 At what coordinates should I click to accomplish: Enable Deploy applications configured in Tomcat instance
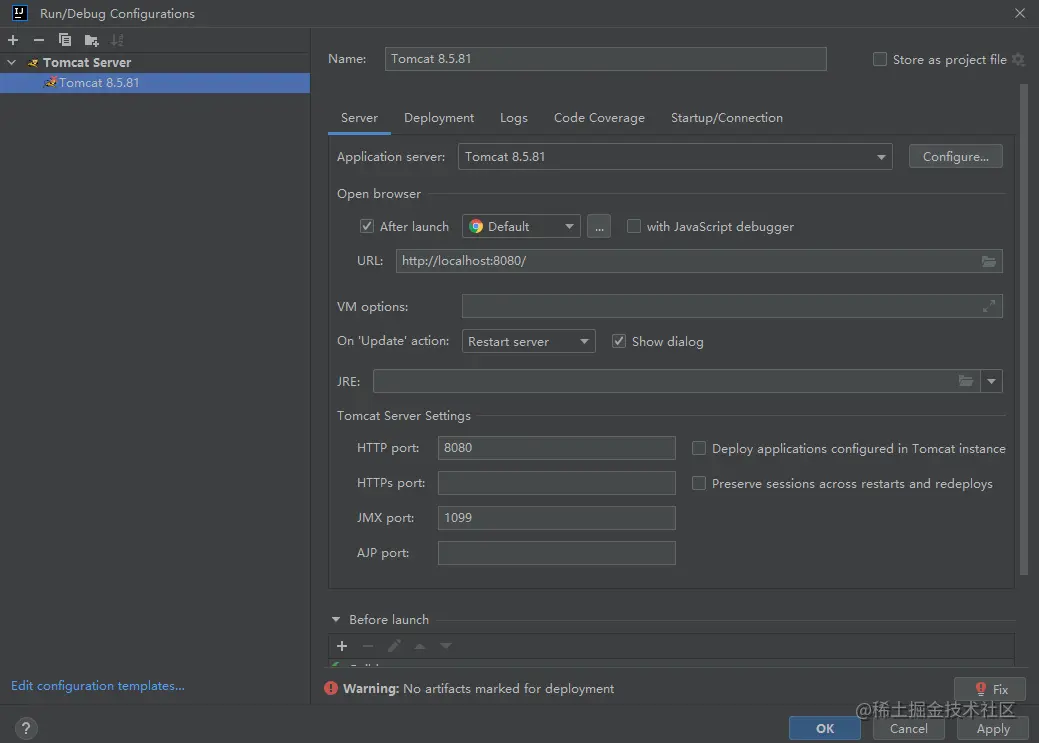[x=698, y=449]
